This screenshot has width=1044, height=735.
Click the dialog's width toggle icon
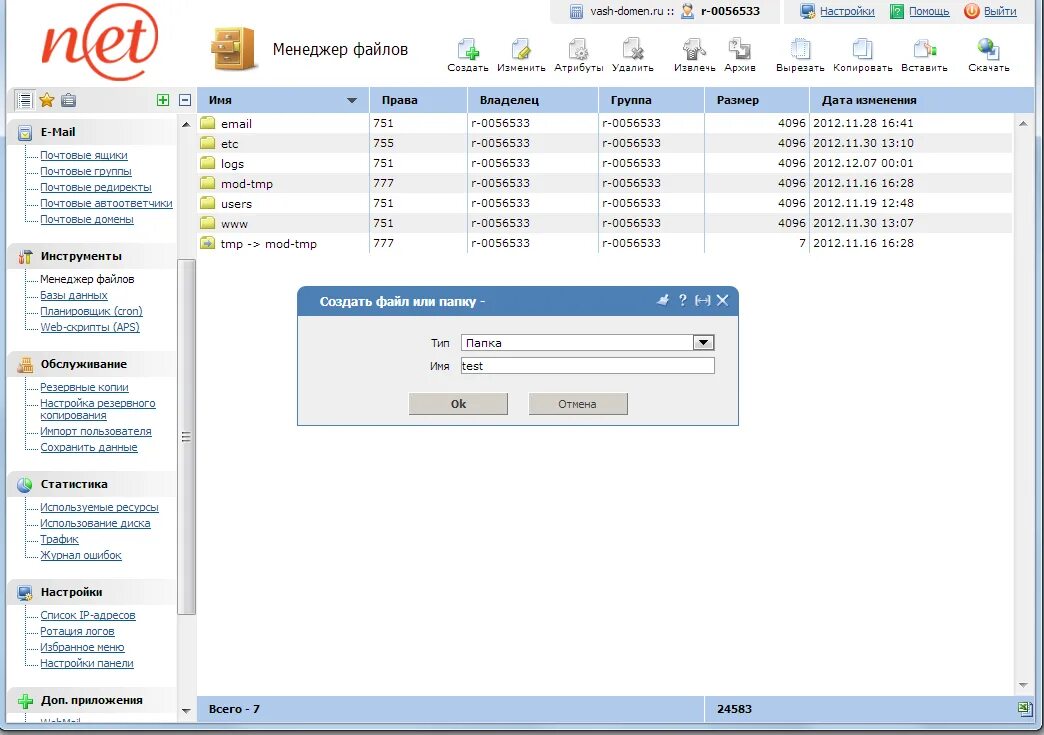point(702,301)
